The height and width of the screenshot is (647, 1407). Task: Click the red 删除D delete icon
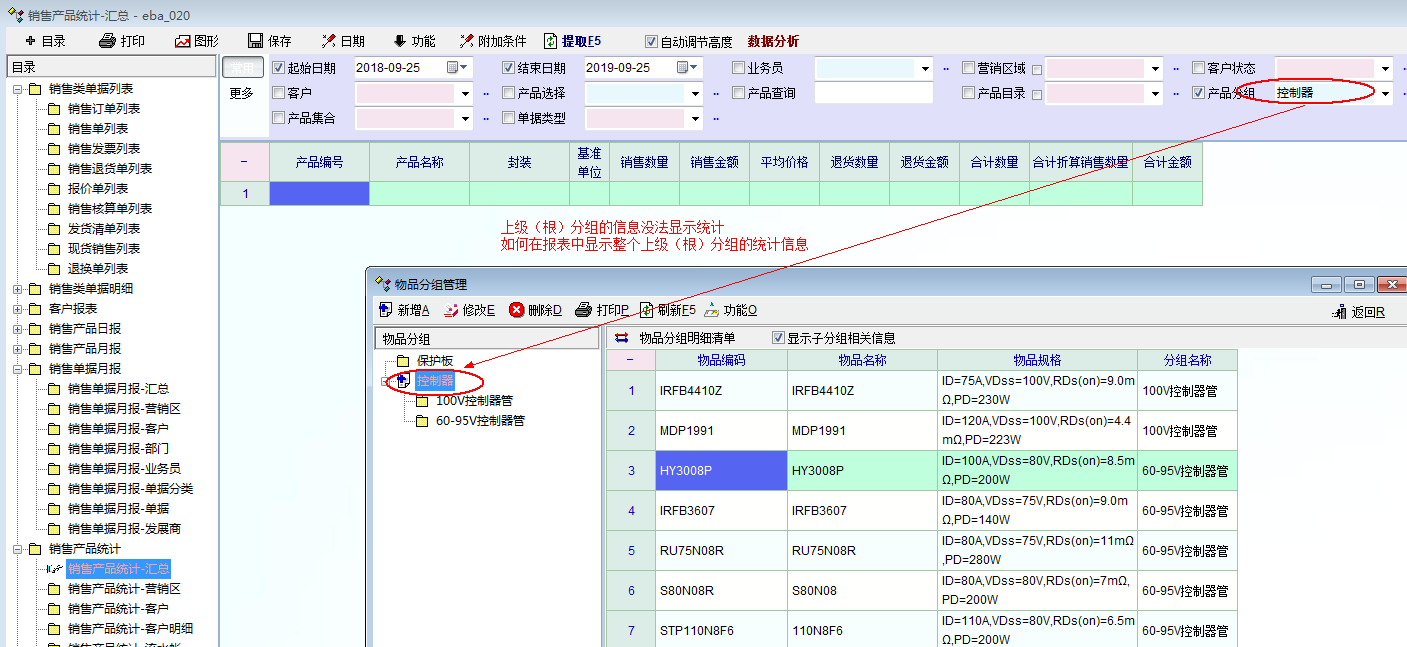coord(517,310)
